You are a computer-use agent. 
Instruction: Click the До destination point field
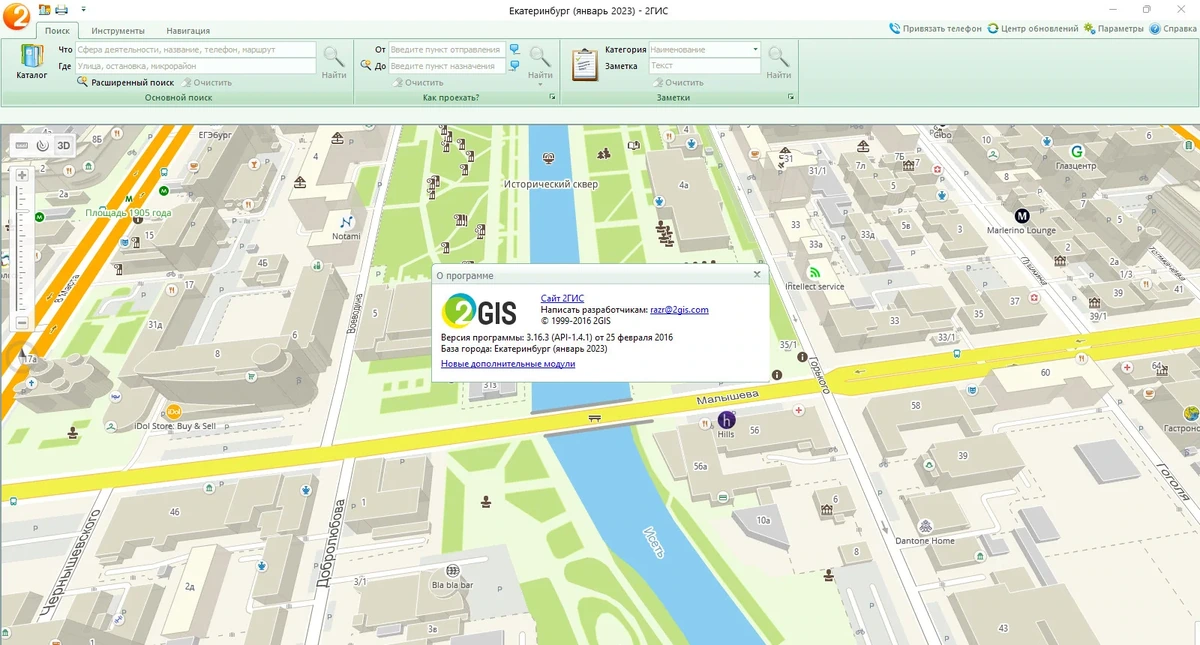446,66
